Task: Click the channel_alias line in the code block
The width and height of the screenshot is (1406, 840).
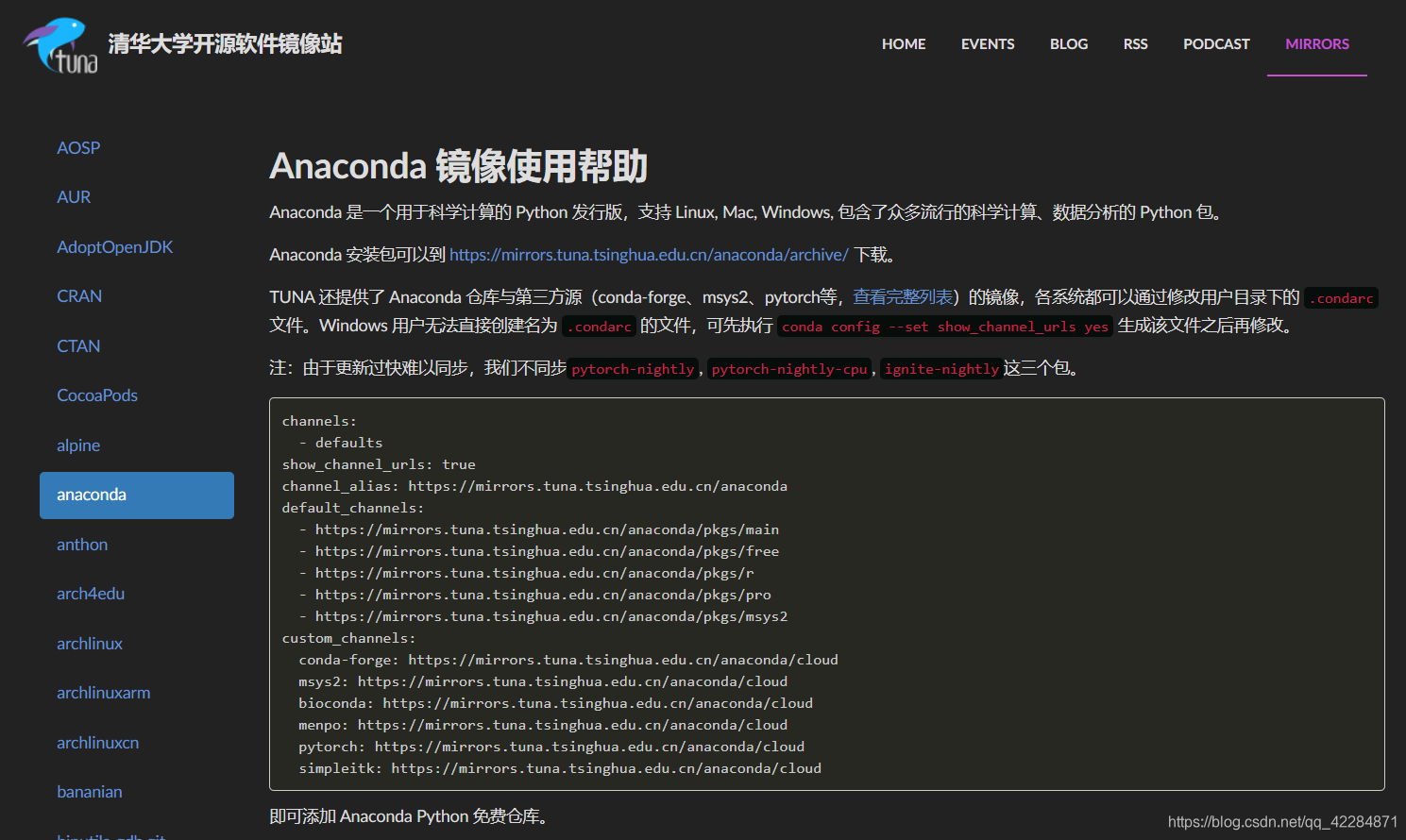Action: coord(534,486)
